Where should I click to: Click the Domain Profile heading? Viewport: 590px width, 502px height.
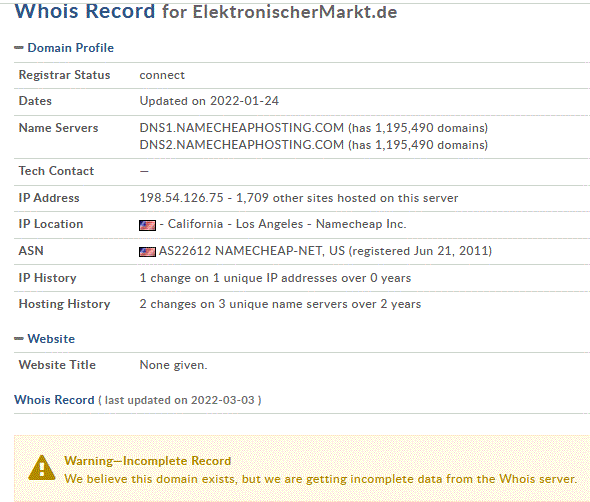pyautogui.click(x=70, y=48)
